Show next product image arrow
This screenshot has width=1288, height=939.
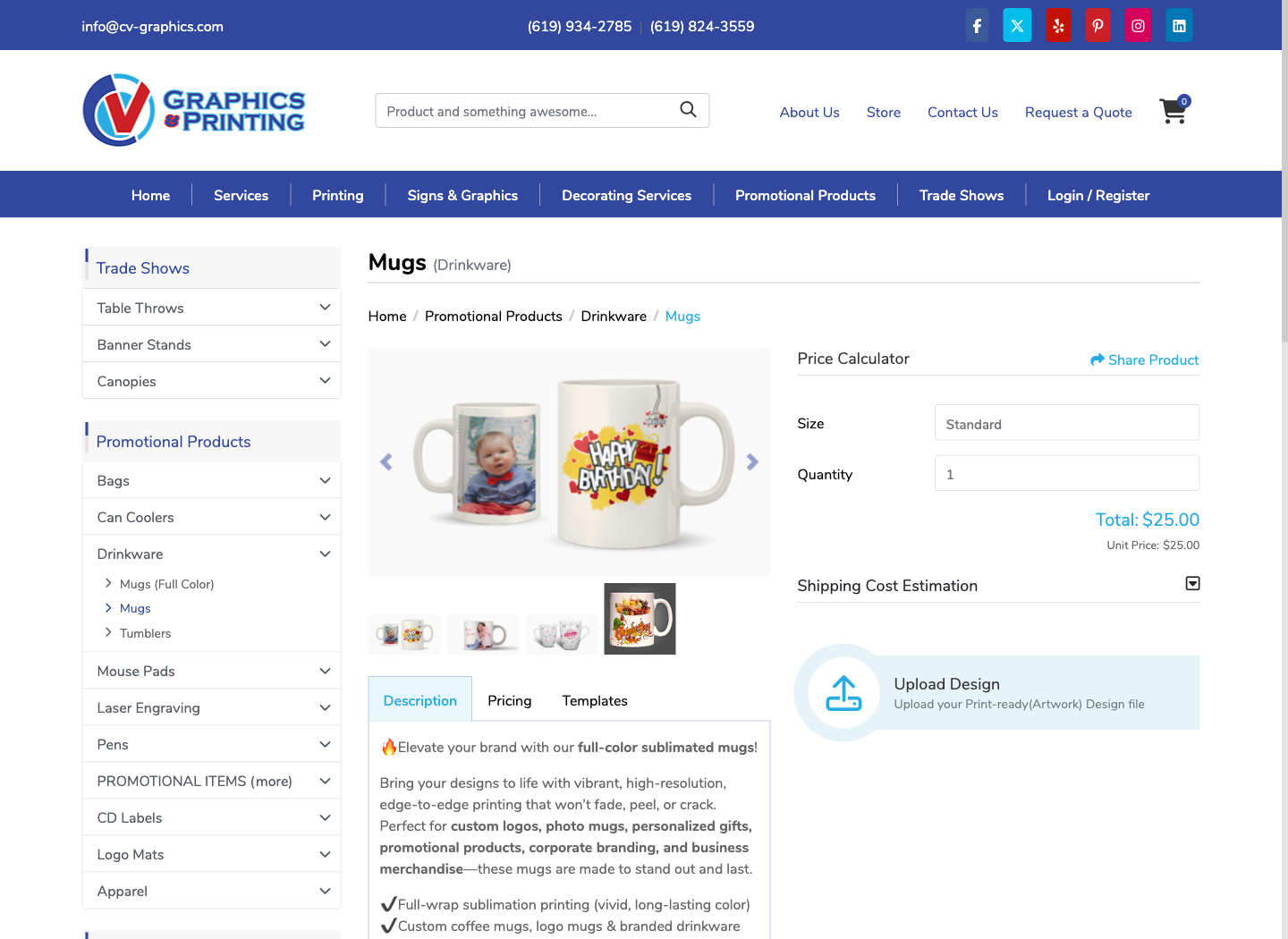click(752, 461)
